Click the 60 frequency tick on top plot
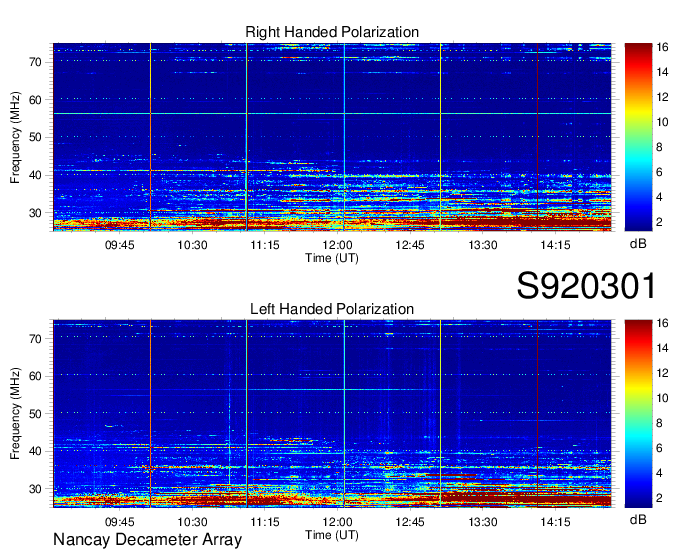Screen dimensions: 680x552 click(36, 100)
